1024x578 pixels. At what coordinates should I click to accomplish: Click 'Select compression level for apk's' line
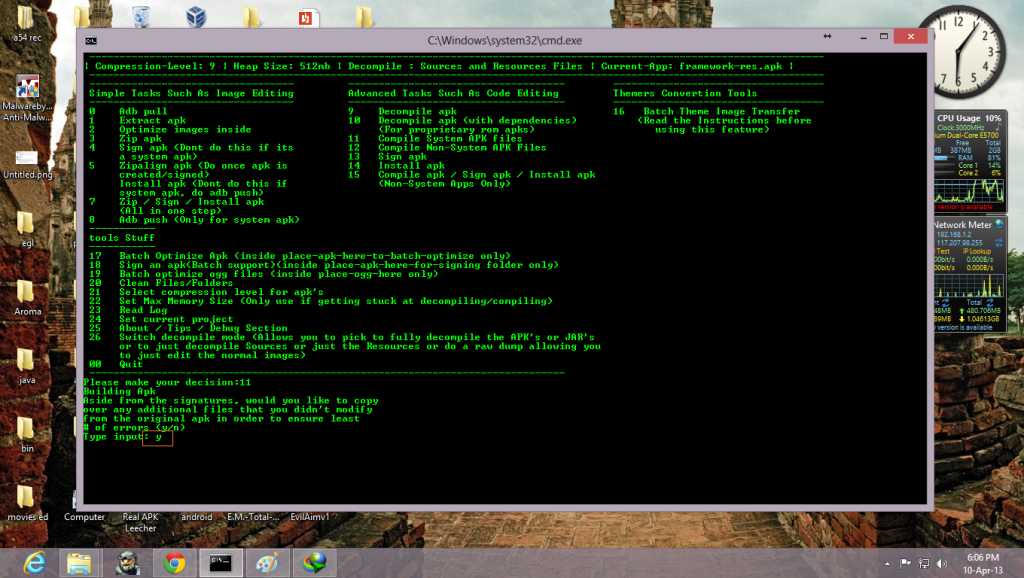[221, 293]
